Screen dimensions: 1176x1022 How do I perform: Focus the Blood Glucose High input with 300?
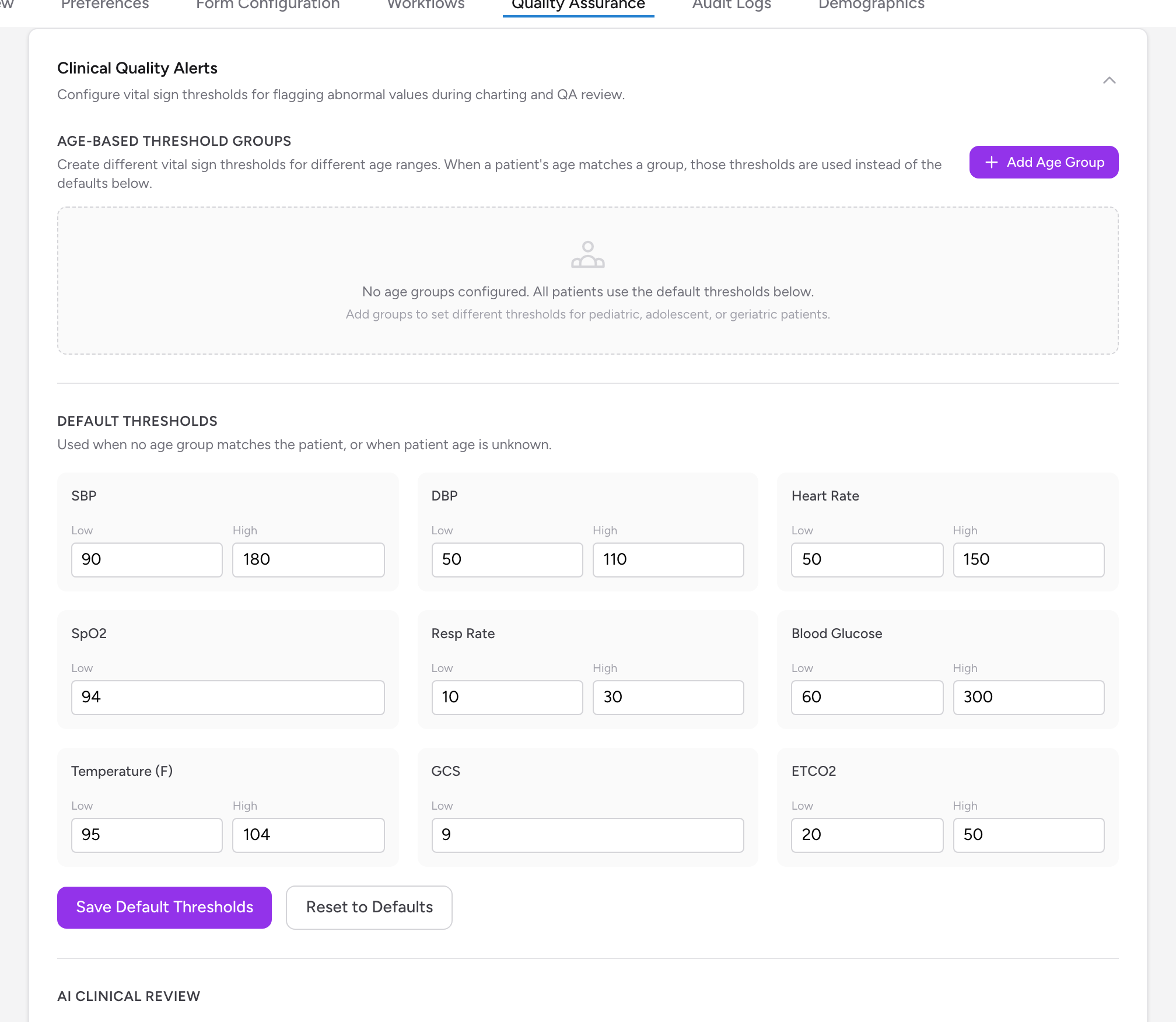tap(1029, 697)
